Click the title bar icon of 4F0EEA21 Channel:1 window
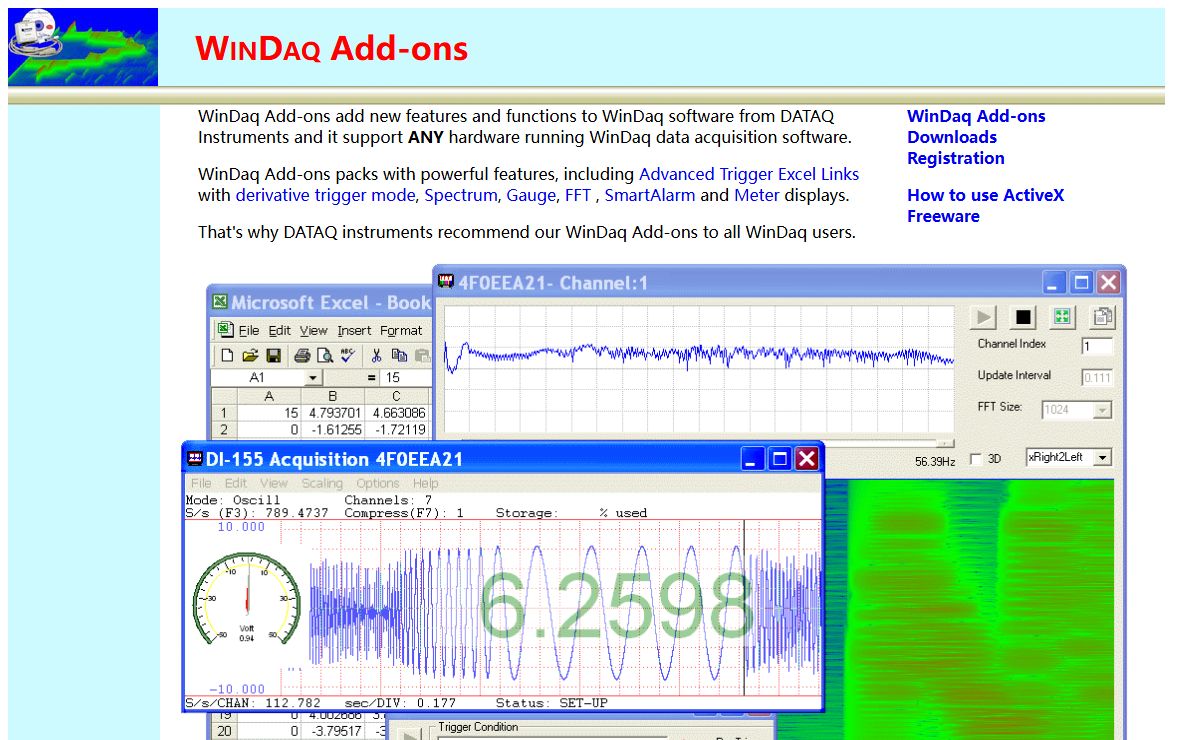 (446, 282)
